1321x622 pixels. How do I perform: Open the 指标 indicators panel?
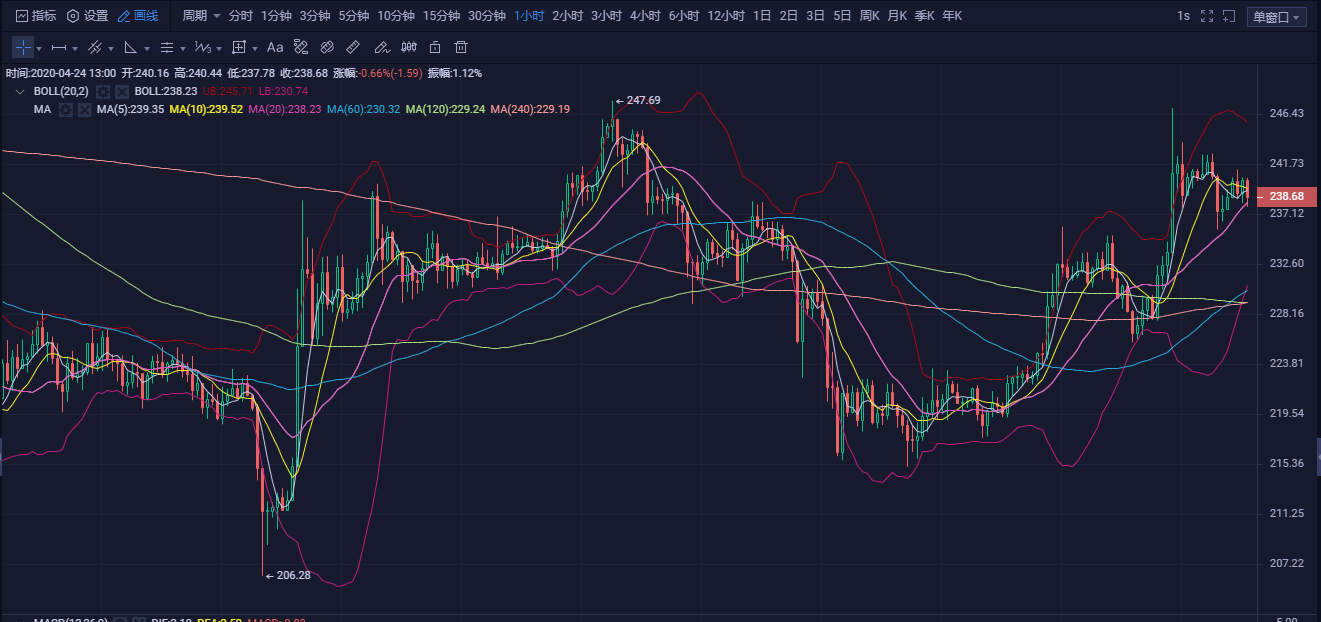pos(36,16)
